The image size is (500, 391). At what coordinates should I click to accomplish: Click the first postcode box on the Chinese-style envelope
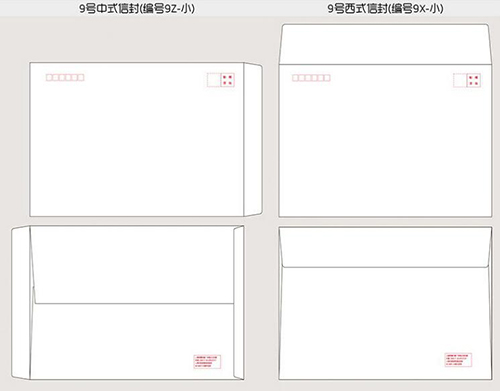(49, 78)
